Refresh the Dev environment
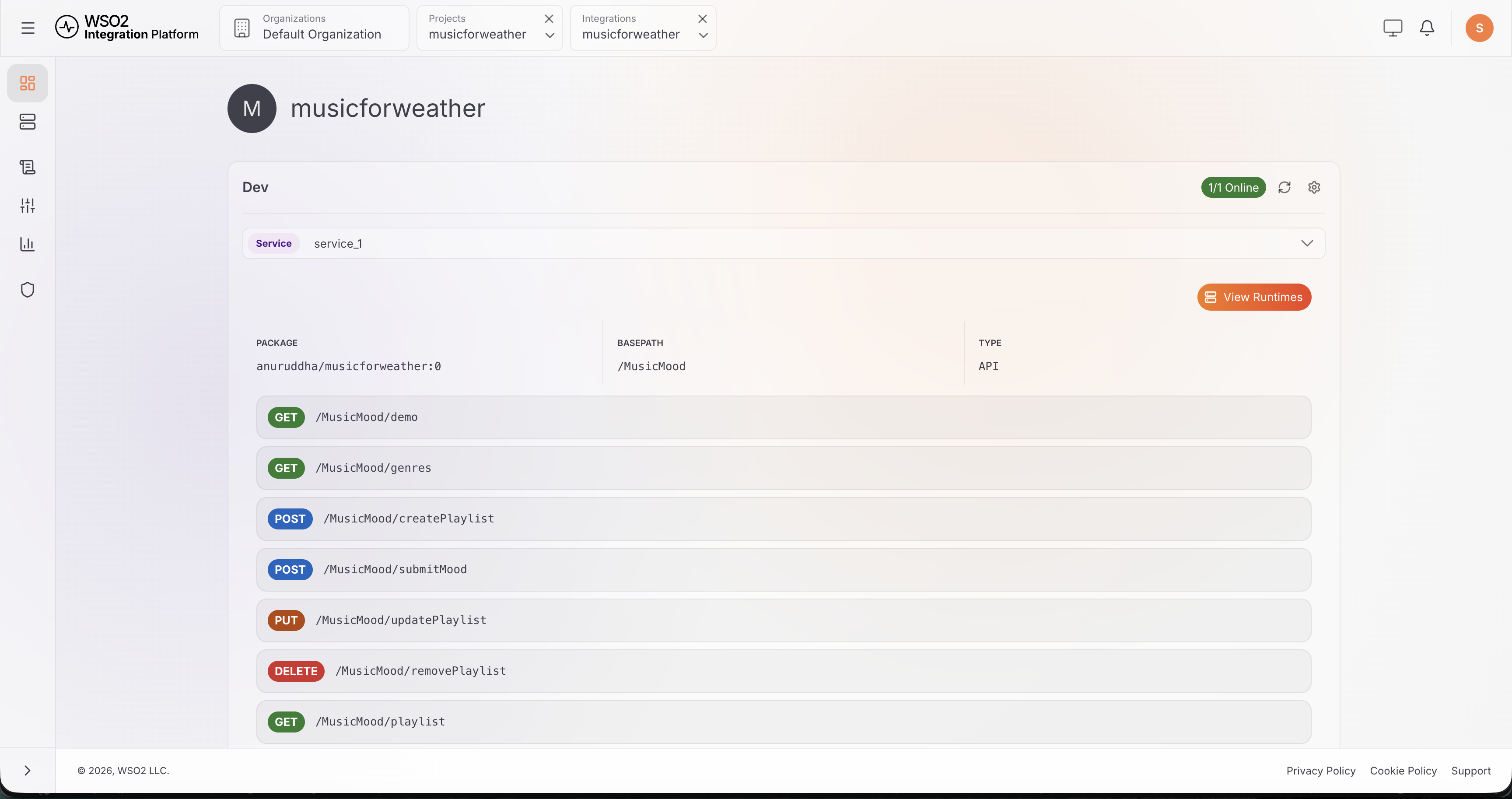1512x799 pixels. pos(1284,187)
